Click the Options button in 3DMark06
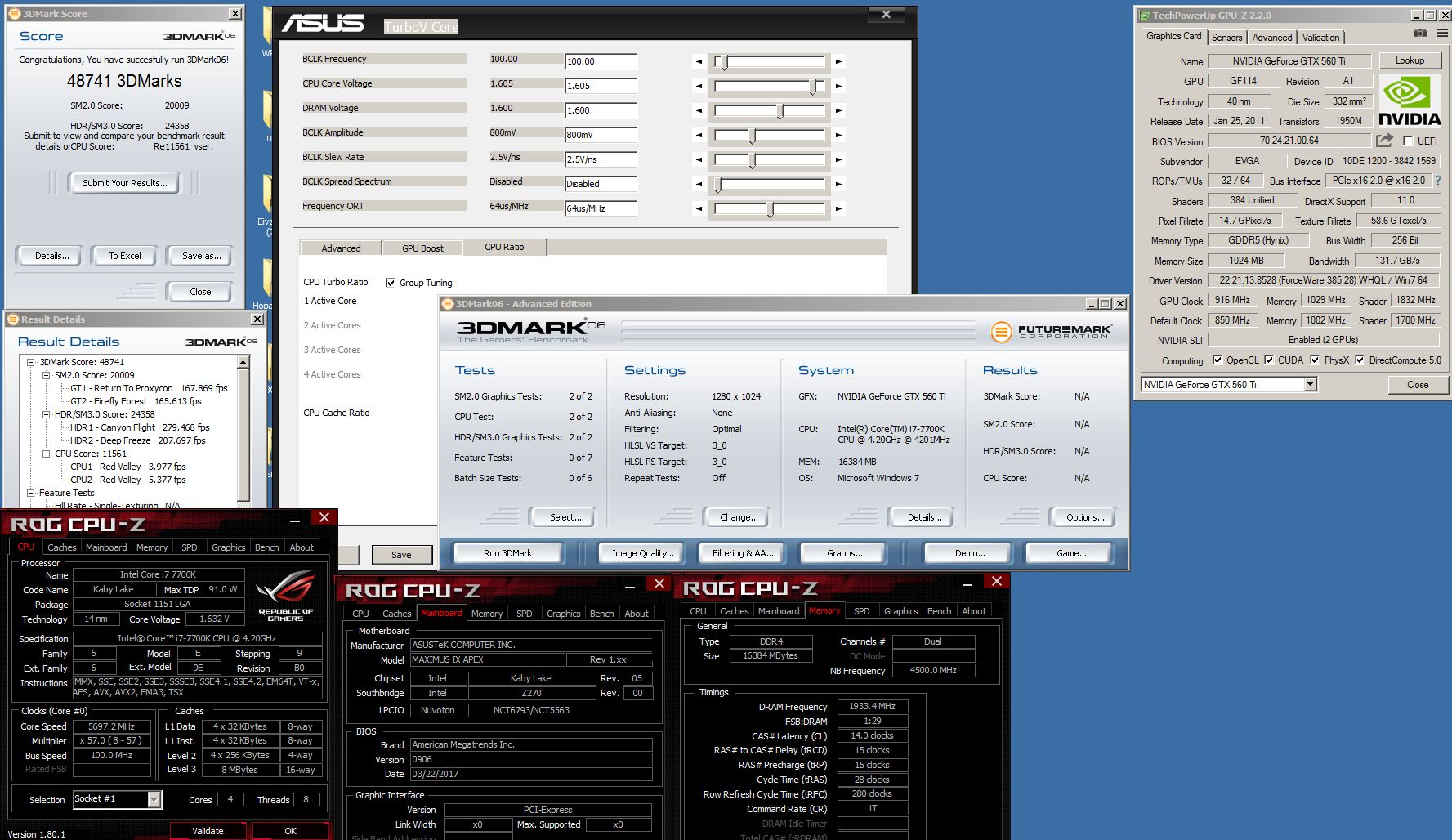1452x840 pixels. coord(1085,517)
